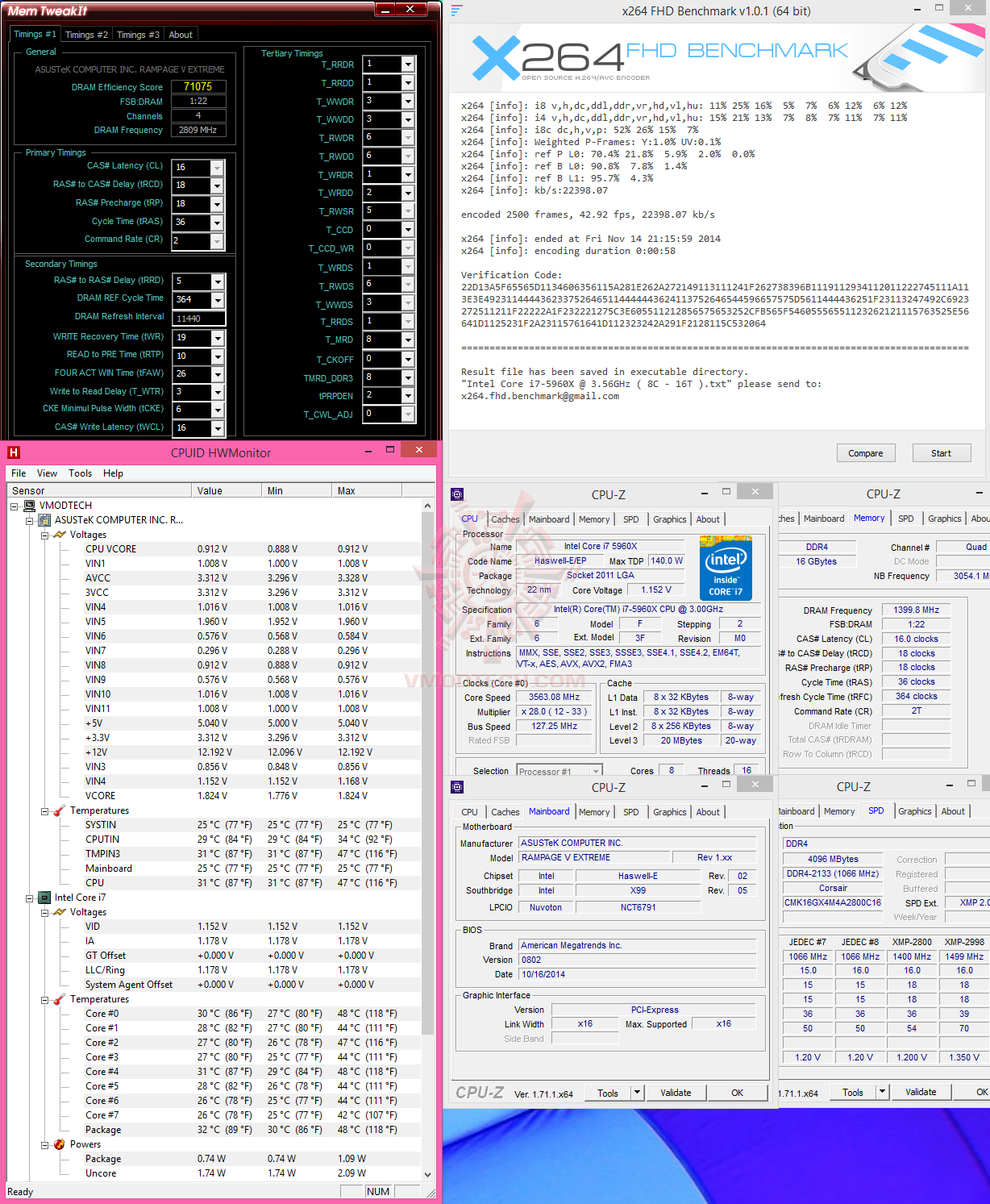The height and width of the screenshot is (1204, 990).
Task: Click the Powers flame icon in HWMonitor
Action: click(60, 1144)
